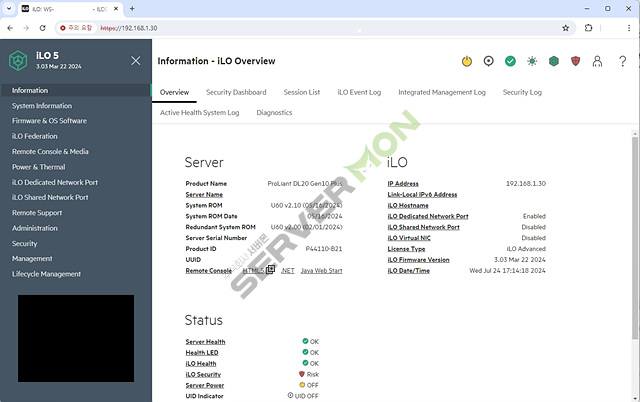Open Management in the sidebar
Viewport: 640px width, 402px height.
32,259
